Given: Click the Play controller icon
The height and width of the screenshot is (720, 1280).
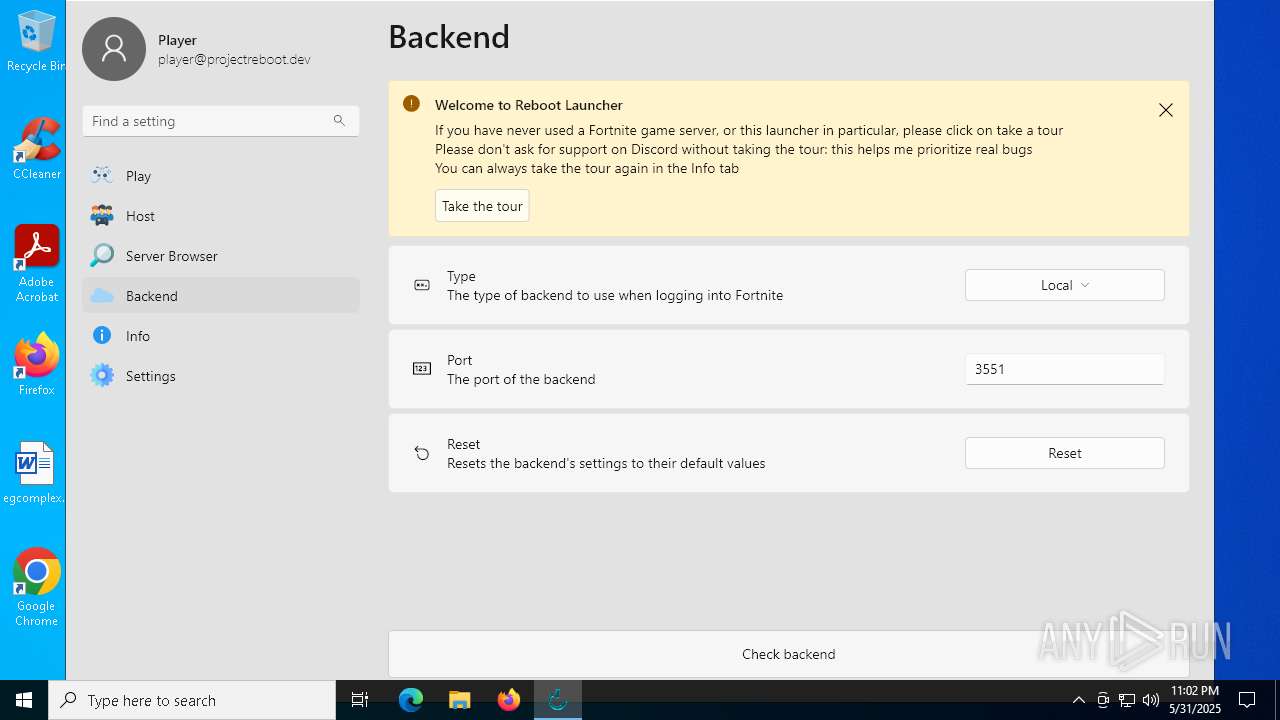Looking at the screenshot, I should pos(102,175).
